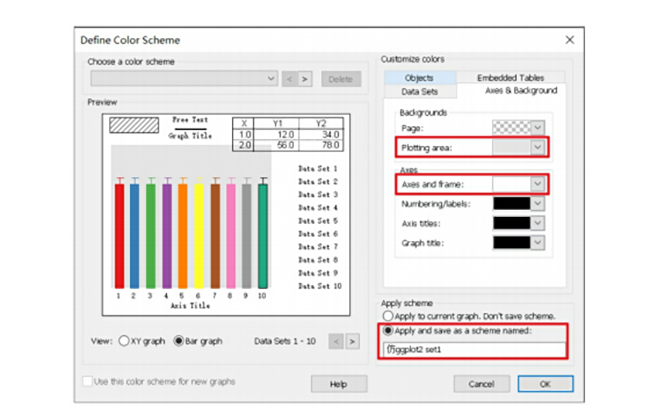
Task: Click the Cancel button
Action: [x=481, y=384]
